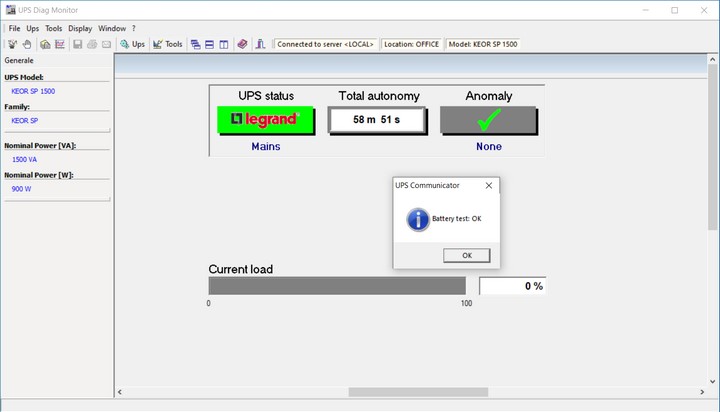Confirm battery test with OK button
Viewport: 720px width, 412px height.
pyautogui.click(x=467, y=255)
